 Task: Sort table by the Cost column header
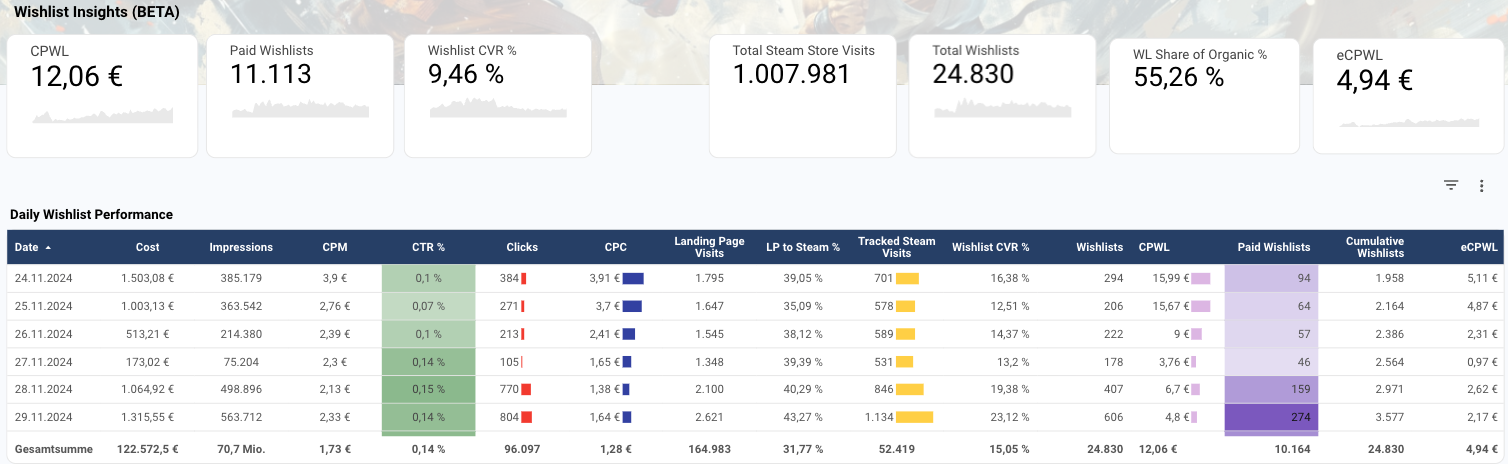tap(147, 247)
